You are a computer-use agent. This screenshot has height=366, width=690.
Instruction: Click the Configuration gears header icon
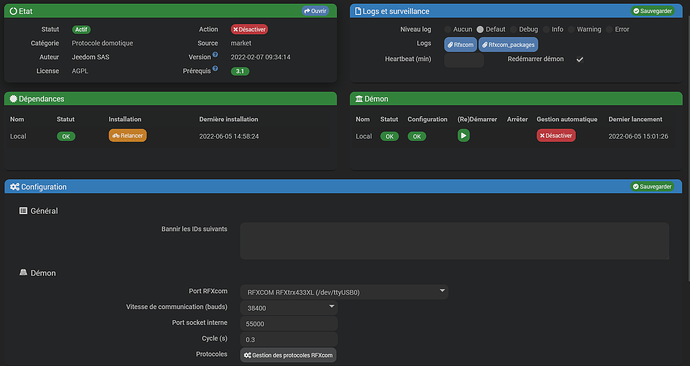[x=15, y=187]
